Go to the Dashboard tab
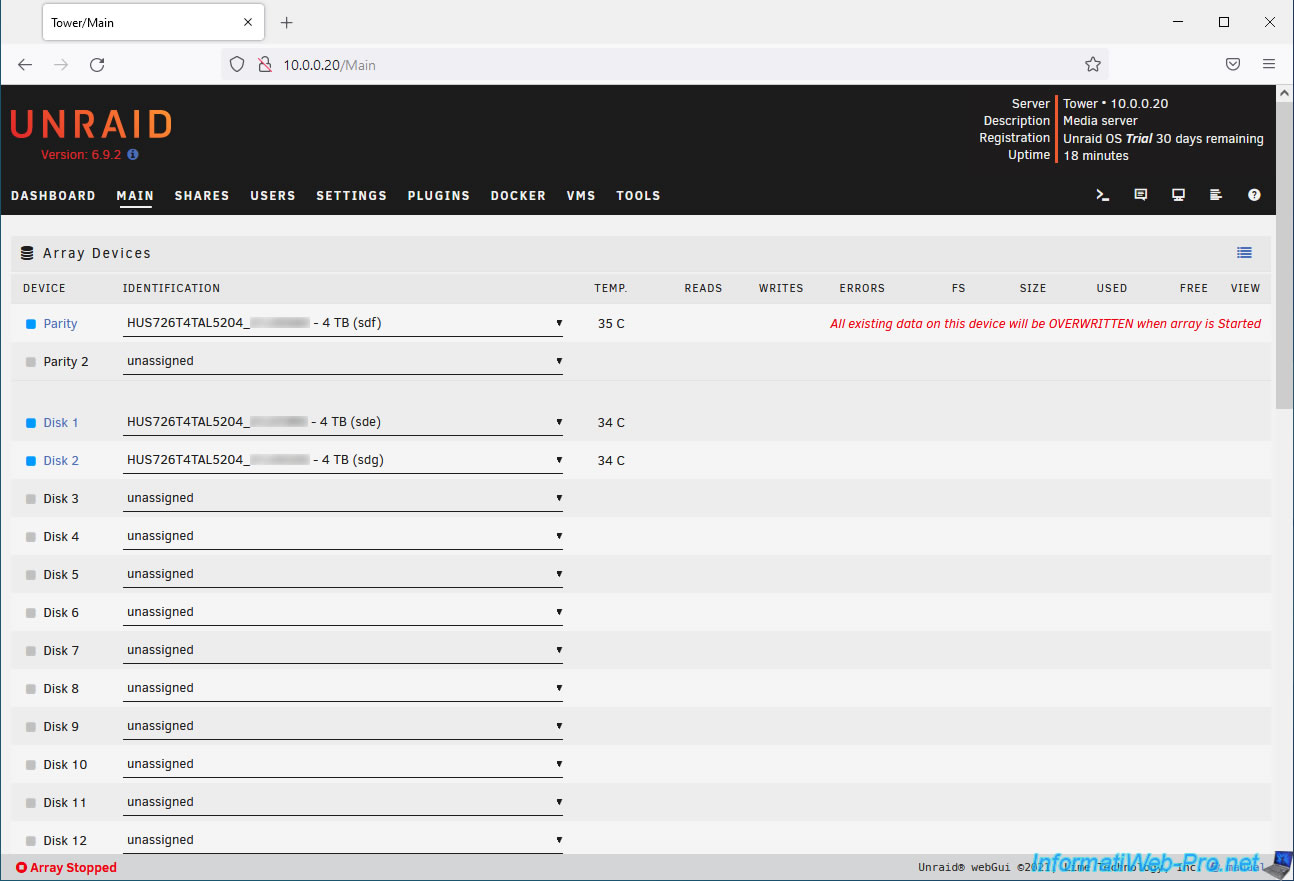The image size is (1294, 881). tap(53, 196)
